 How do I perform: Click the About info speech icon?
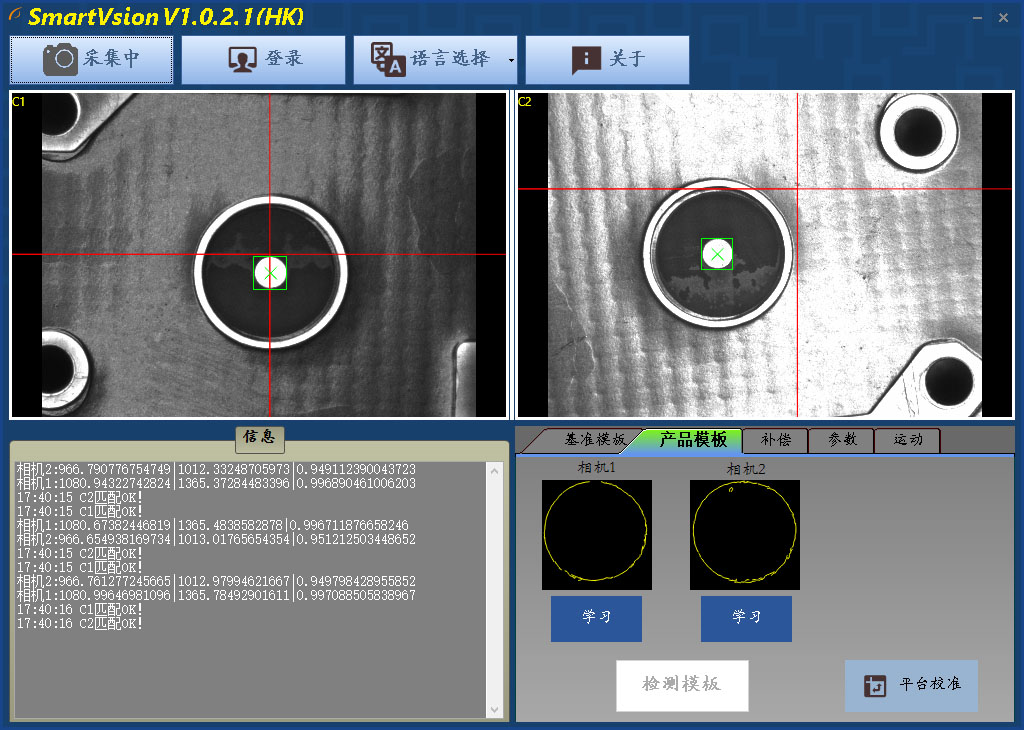tap(586, 60)
